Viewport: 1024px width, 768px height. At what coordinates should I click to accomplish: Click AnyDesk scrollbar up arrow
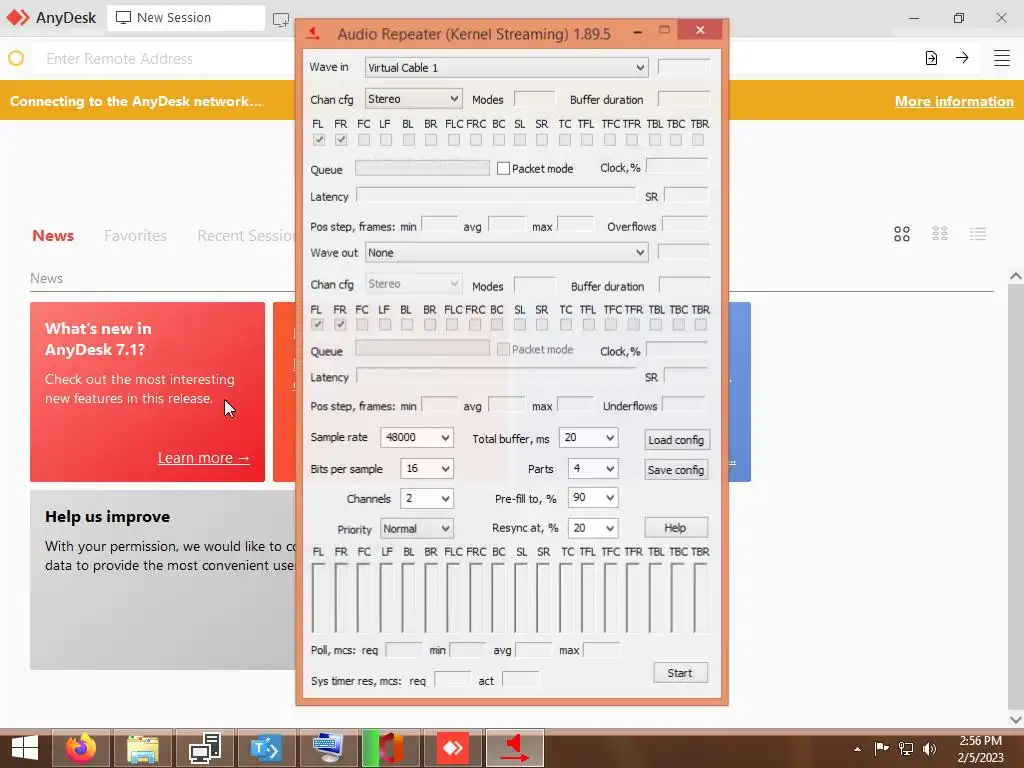point(1016,276)
